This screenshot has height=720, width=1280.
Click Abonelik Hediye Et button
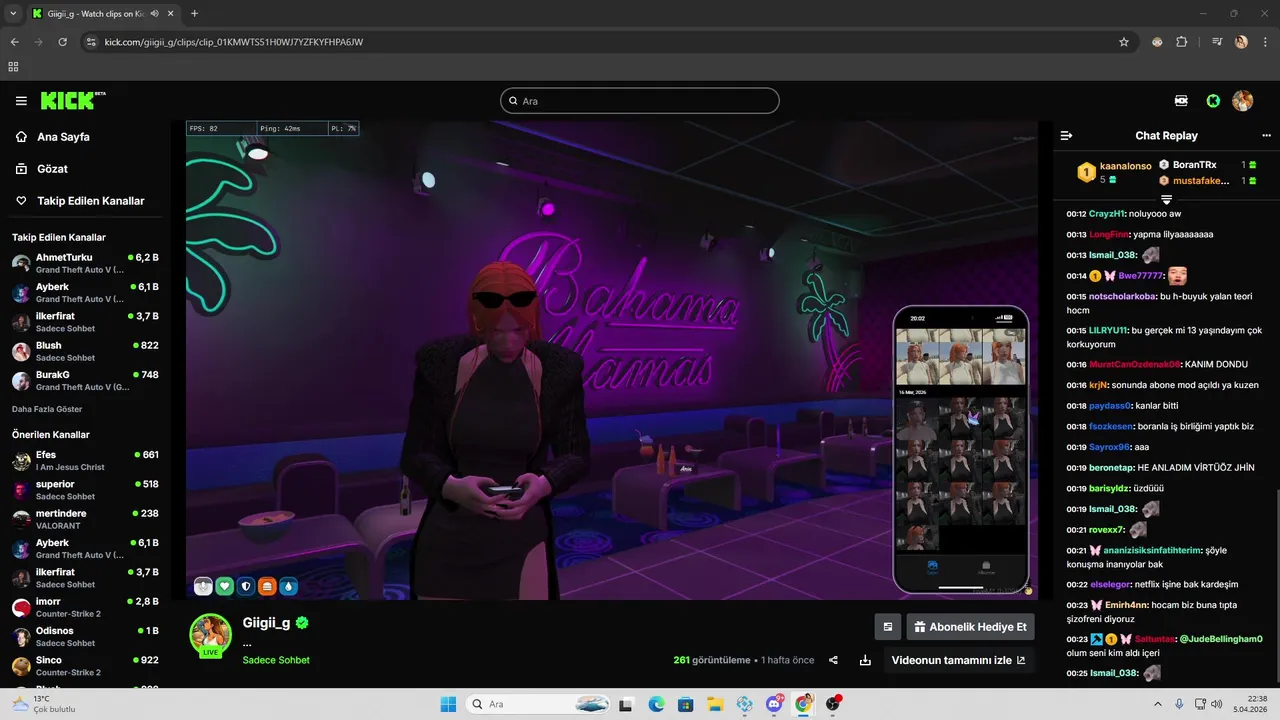tap(970, 627)
